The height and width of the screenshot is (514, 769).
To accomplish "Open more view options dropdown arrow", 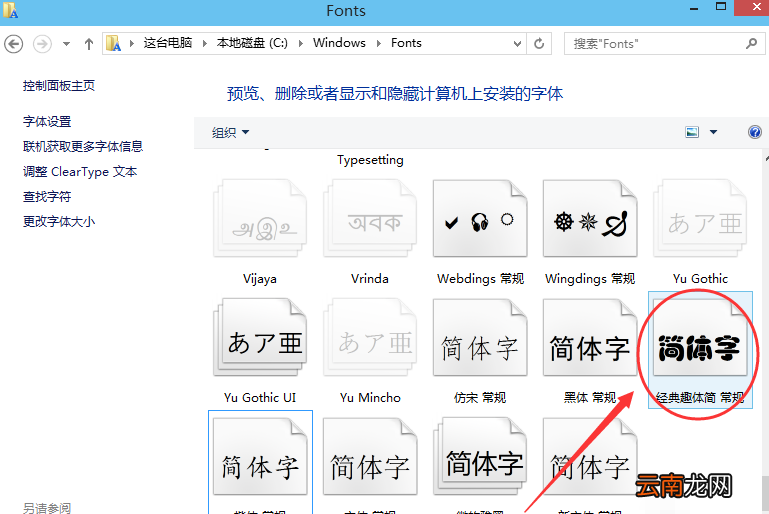I will click(x=714, y=132).
